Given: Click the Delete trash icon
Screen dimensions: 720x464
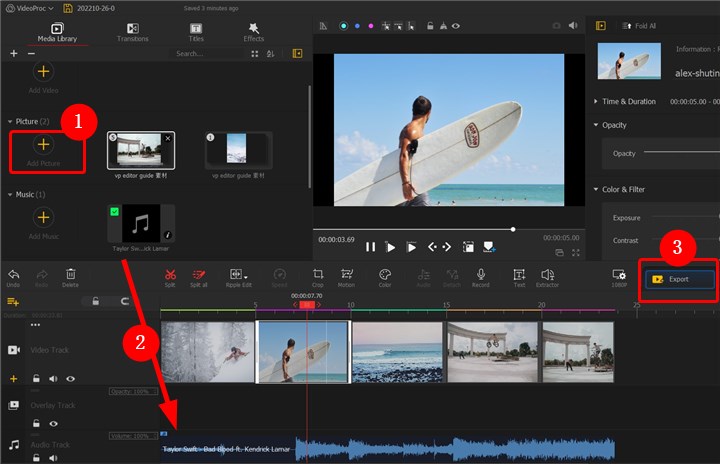Looking at the screenshot, I should tap(70, 275).
